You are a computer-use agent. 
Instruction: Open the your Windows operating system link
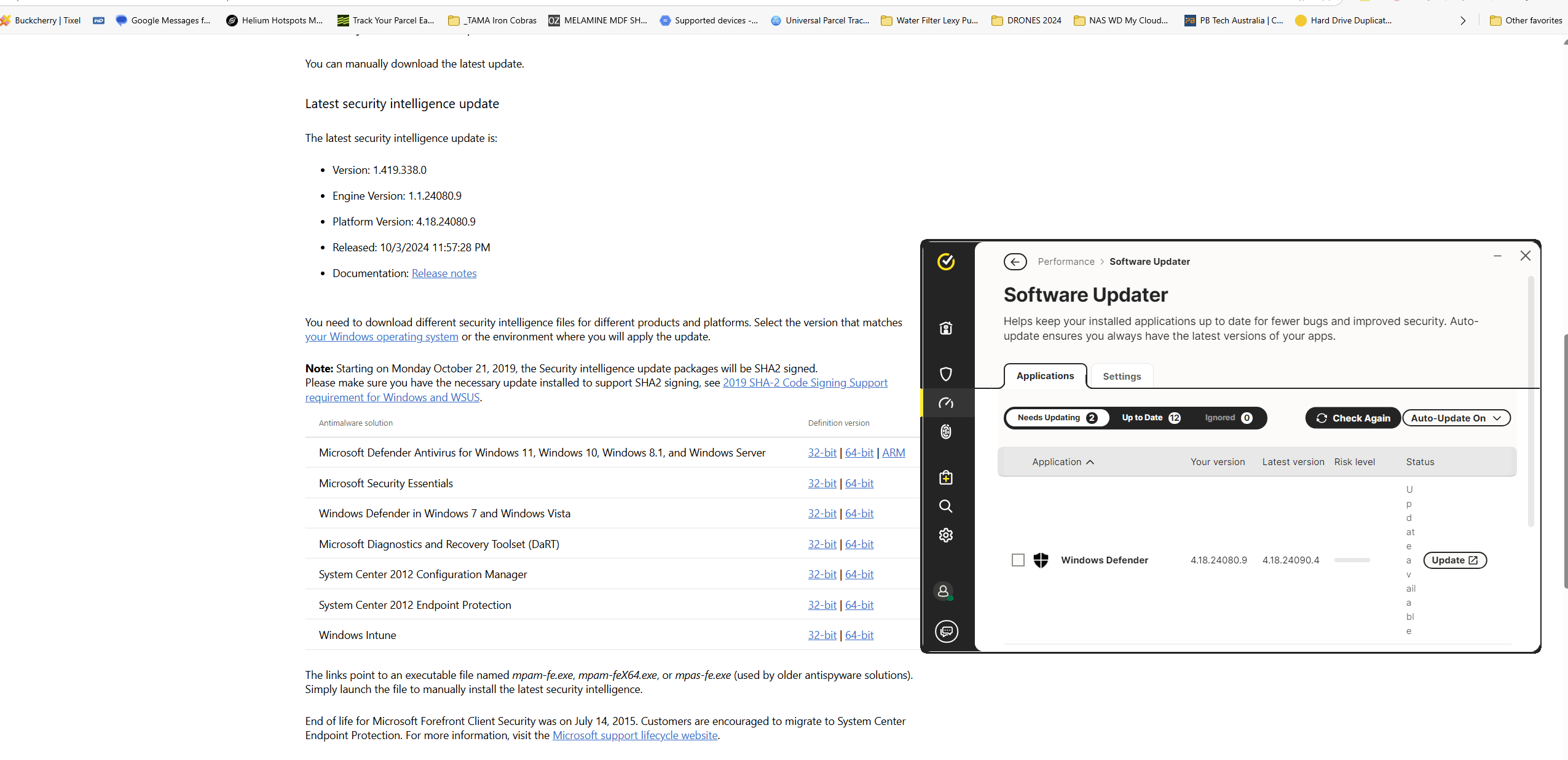pyautogui.click(x=382, y=337)
